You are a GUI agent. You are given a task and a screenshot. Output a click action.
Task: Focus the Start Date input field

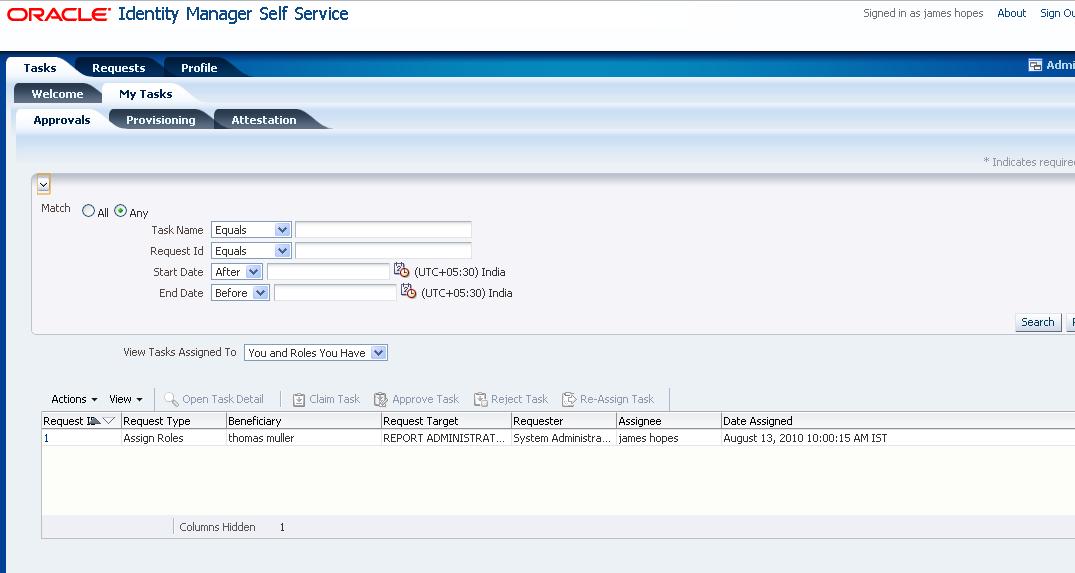328,272
